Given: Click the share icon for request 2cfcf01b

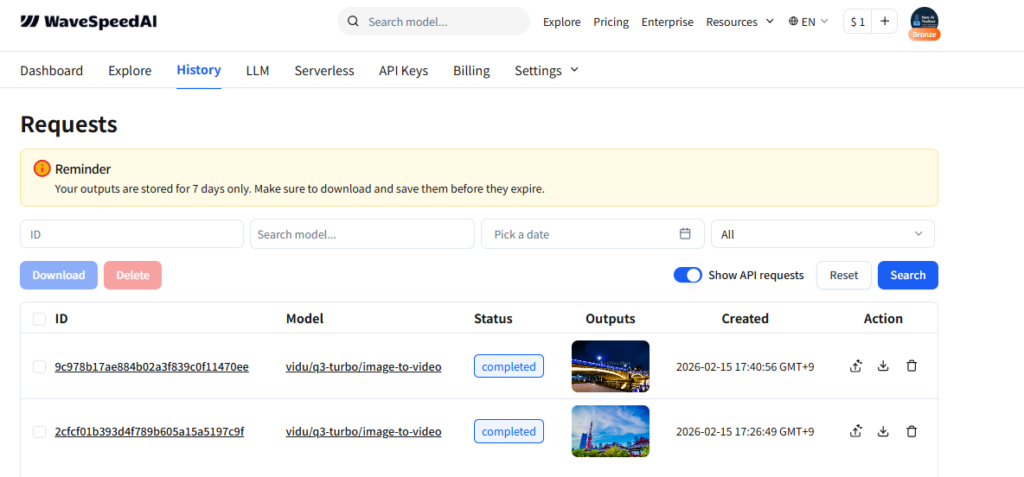Looking at the screenshot, I should pyautogui.click(x=855, y=431).
